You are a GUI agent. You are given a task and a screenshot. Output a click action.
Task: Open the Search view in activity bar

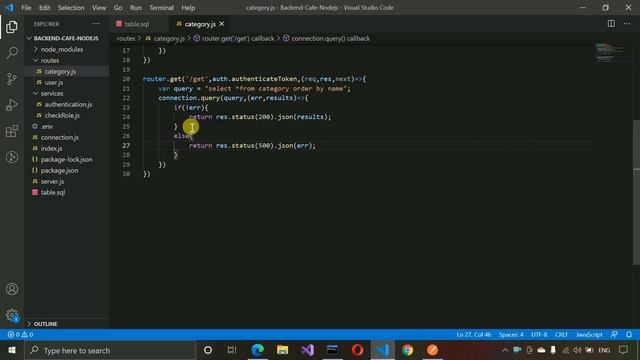[x=12, y=53]
